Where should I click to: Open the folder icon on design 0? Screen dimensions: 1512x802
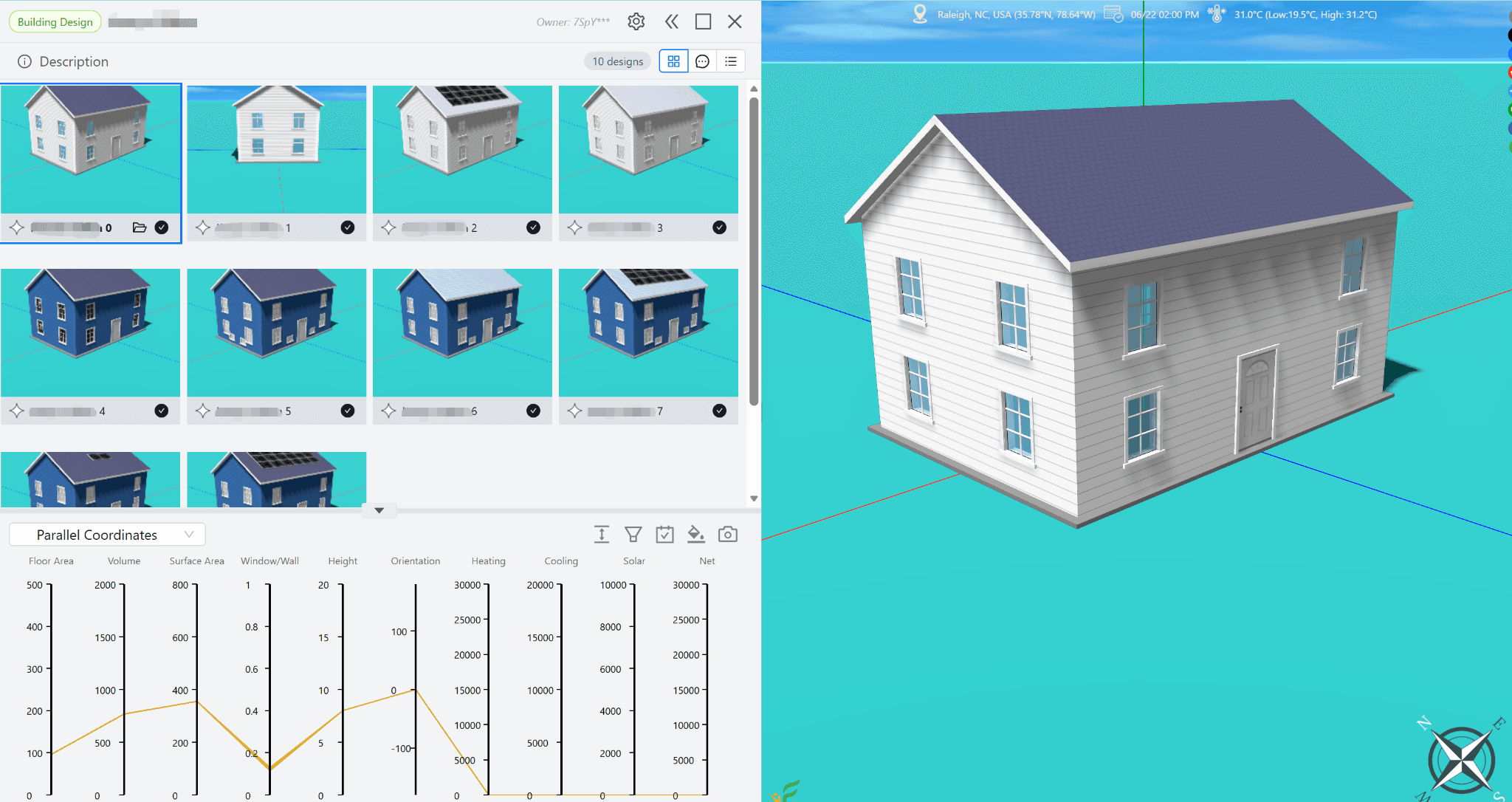(140, 227)
